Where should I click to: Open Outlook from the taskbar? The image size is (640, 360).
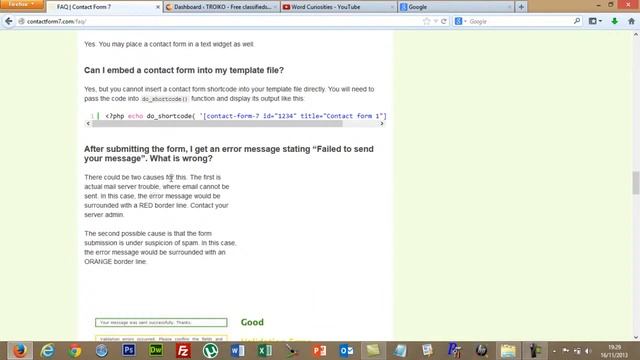[x=346, y=351]
